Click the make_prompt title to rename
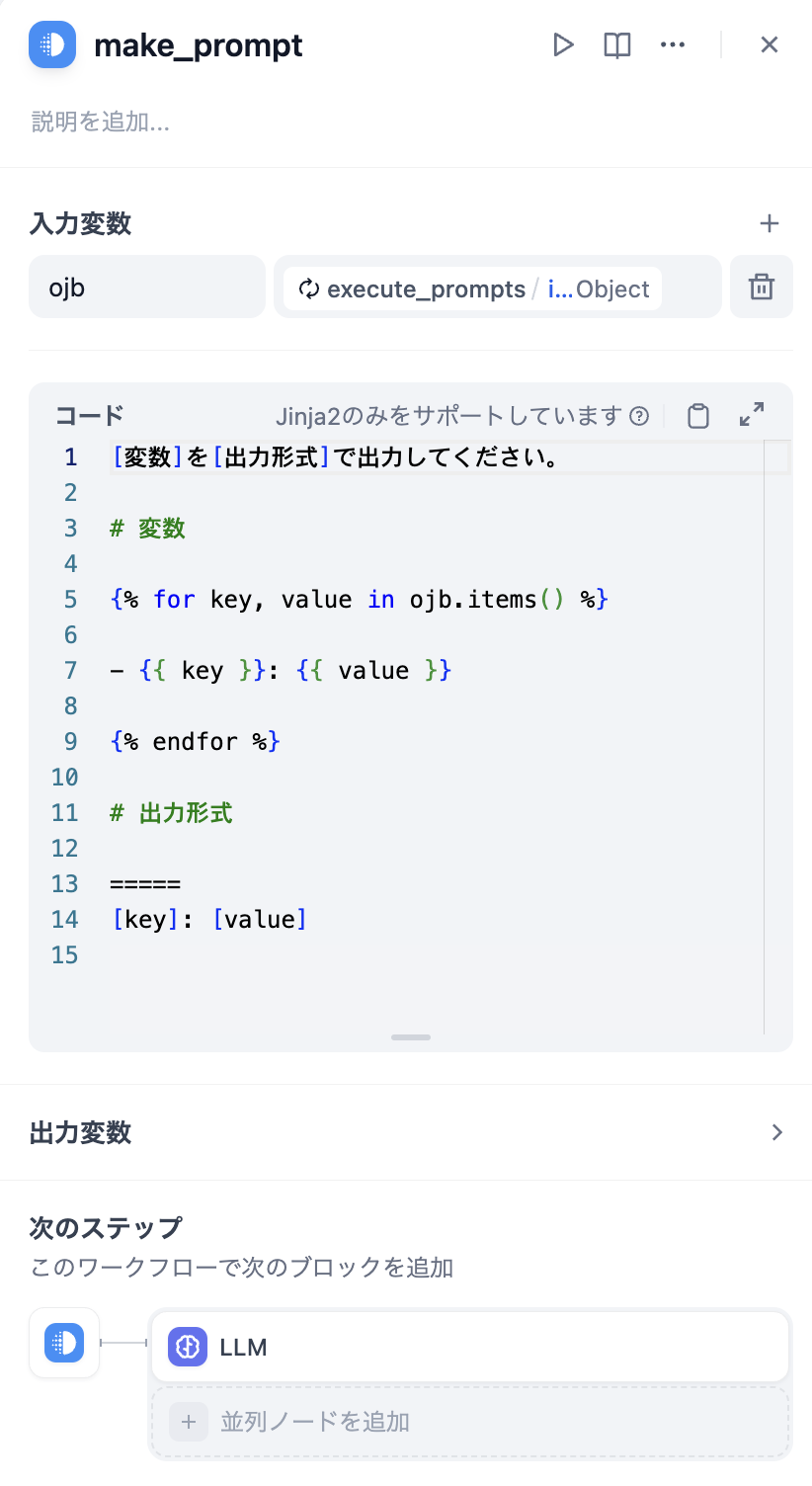This screenshot has width=812, height=1486. tap(199, 45)
